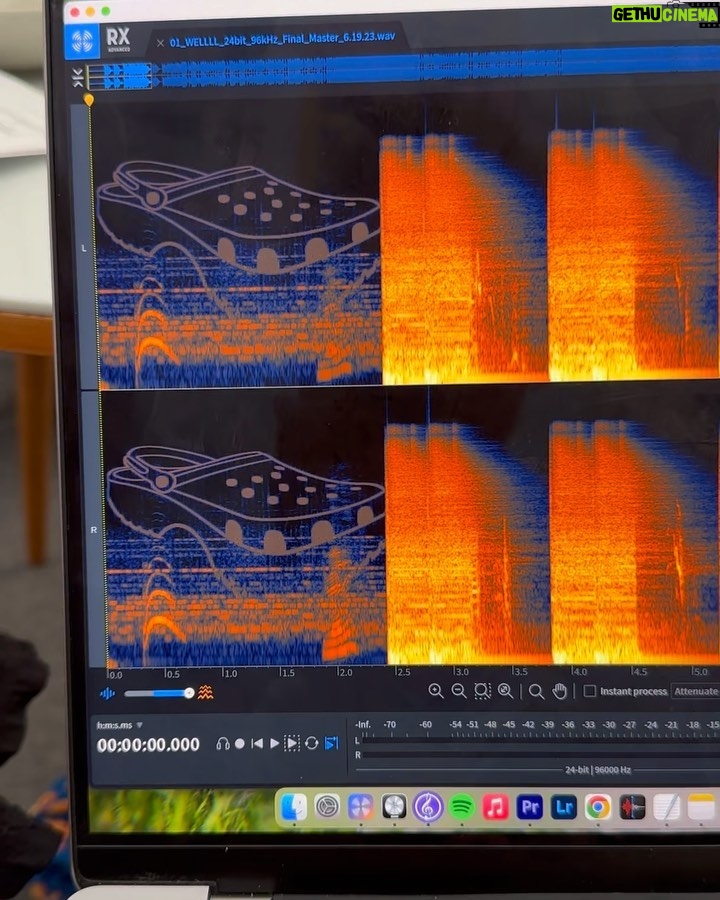Open Spotify from the Dock

pos(462,807)
